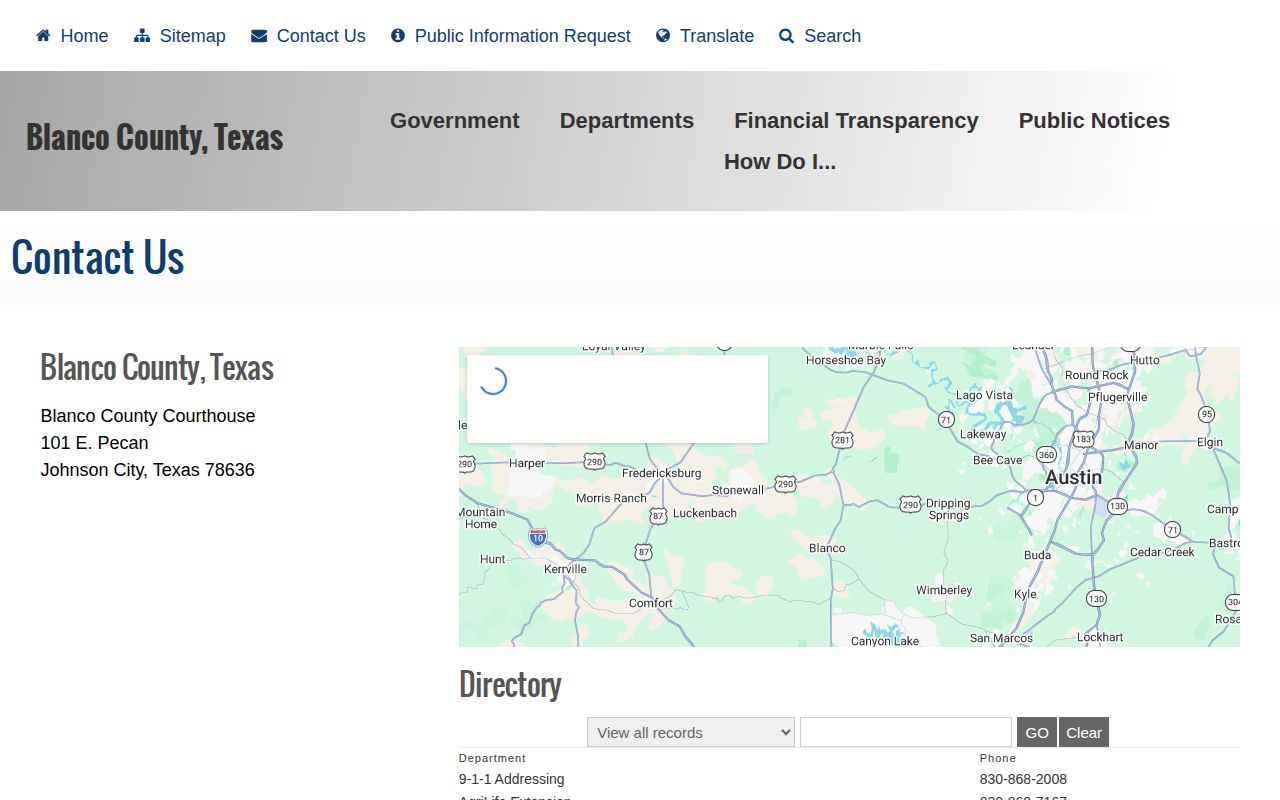
Task: Open the Government menu
Action: coord(454,121)
